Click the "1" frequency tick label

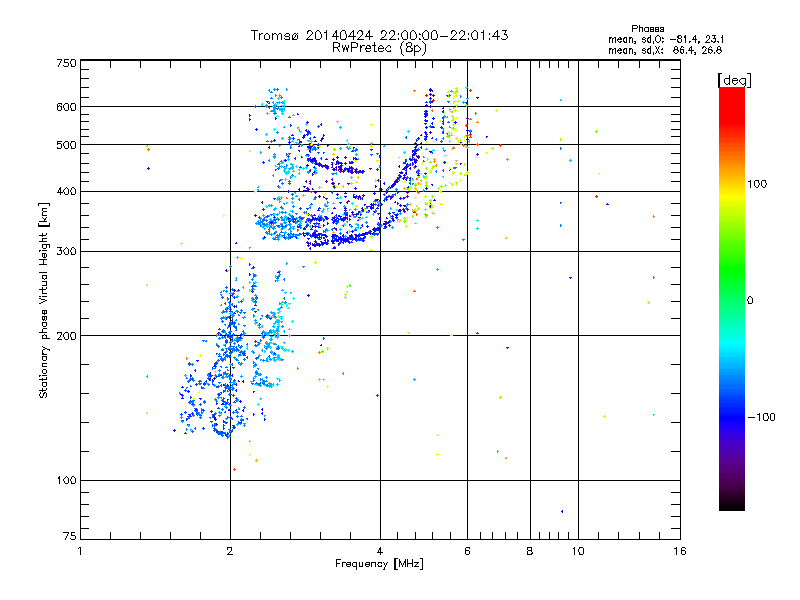click(80, 551)
